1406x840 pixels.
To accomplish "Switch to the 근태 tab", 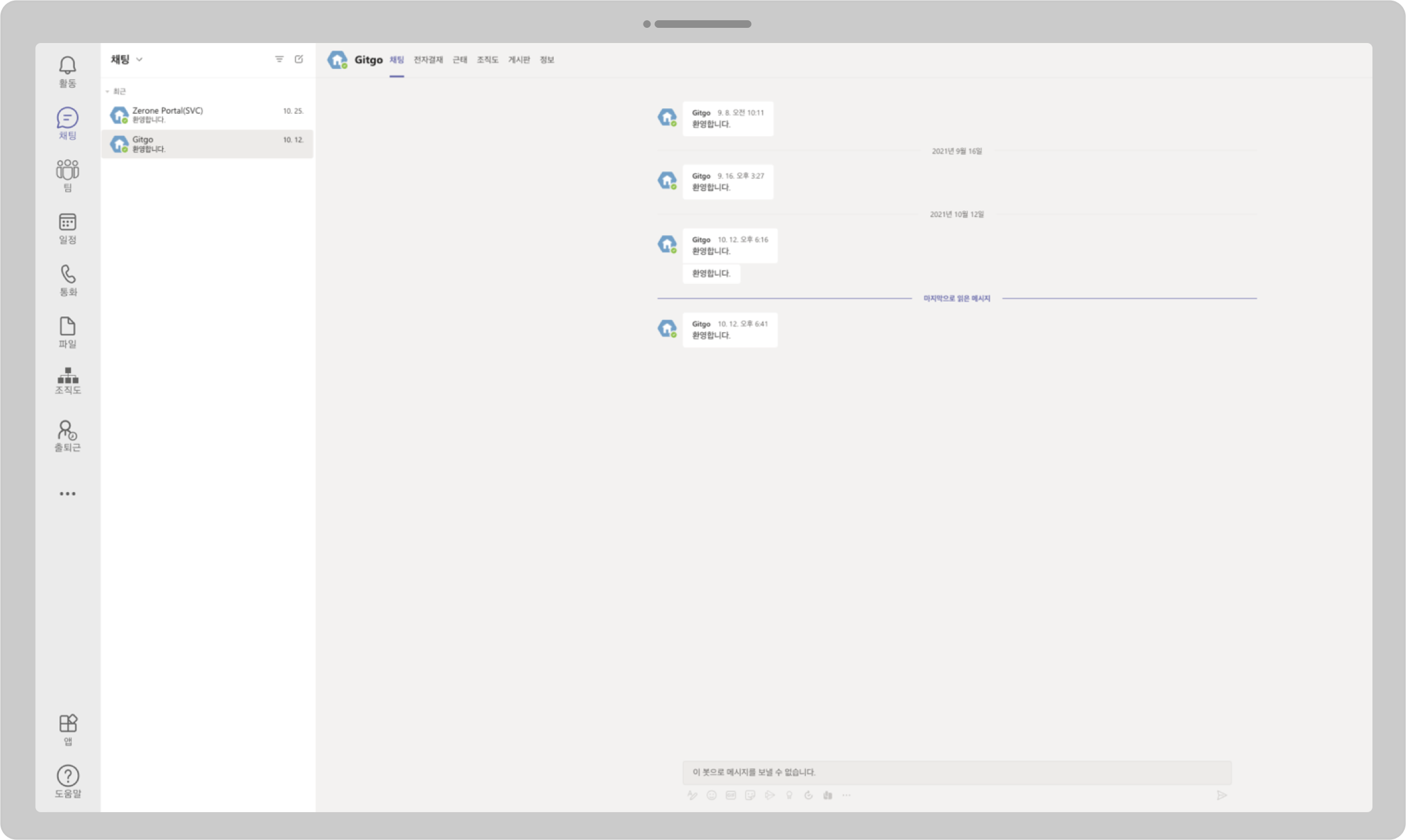I will 460,59.
